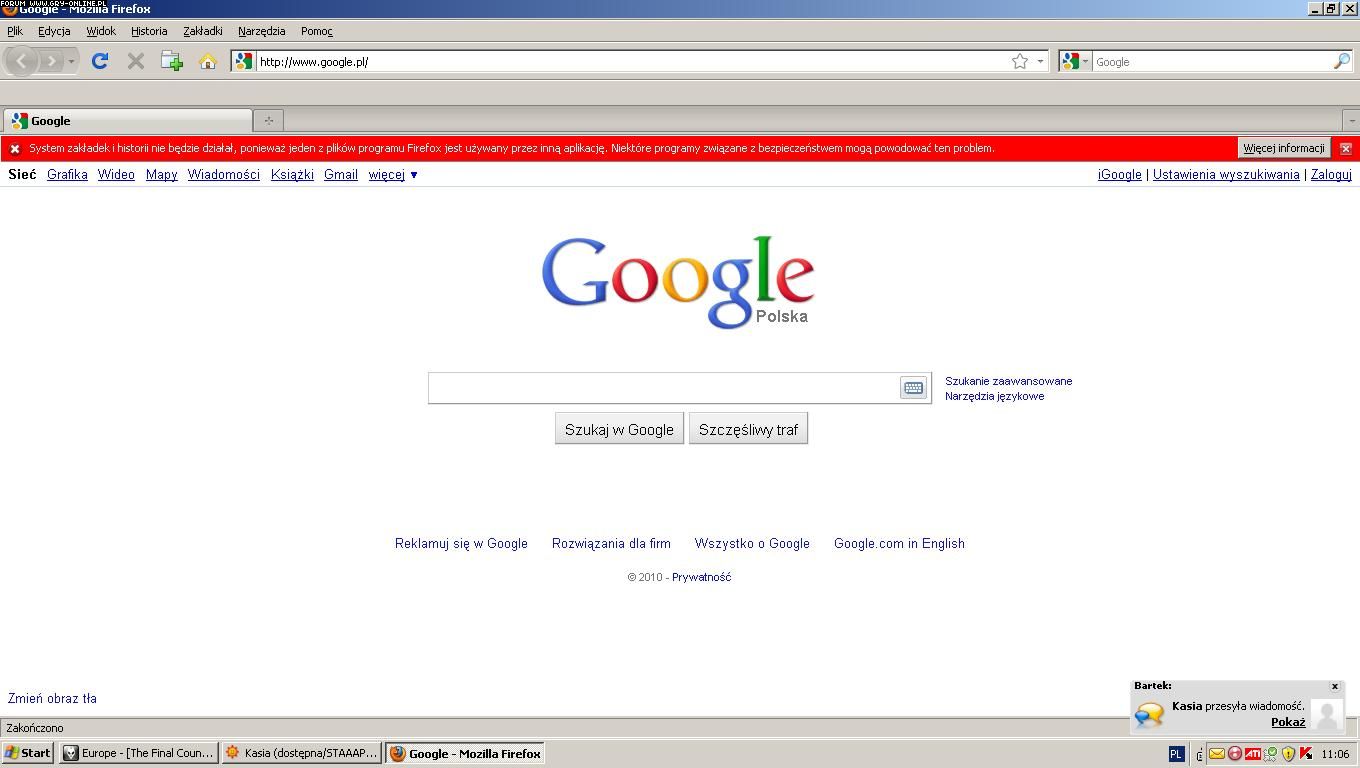The height and width of the screenshot is (768, 1360).
Task: Open Narzędzia językowe link
Action: point(994,396)
